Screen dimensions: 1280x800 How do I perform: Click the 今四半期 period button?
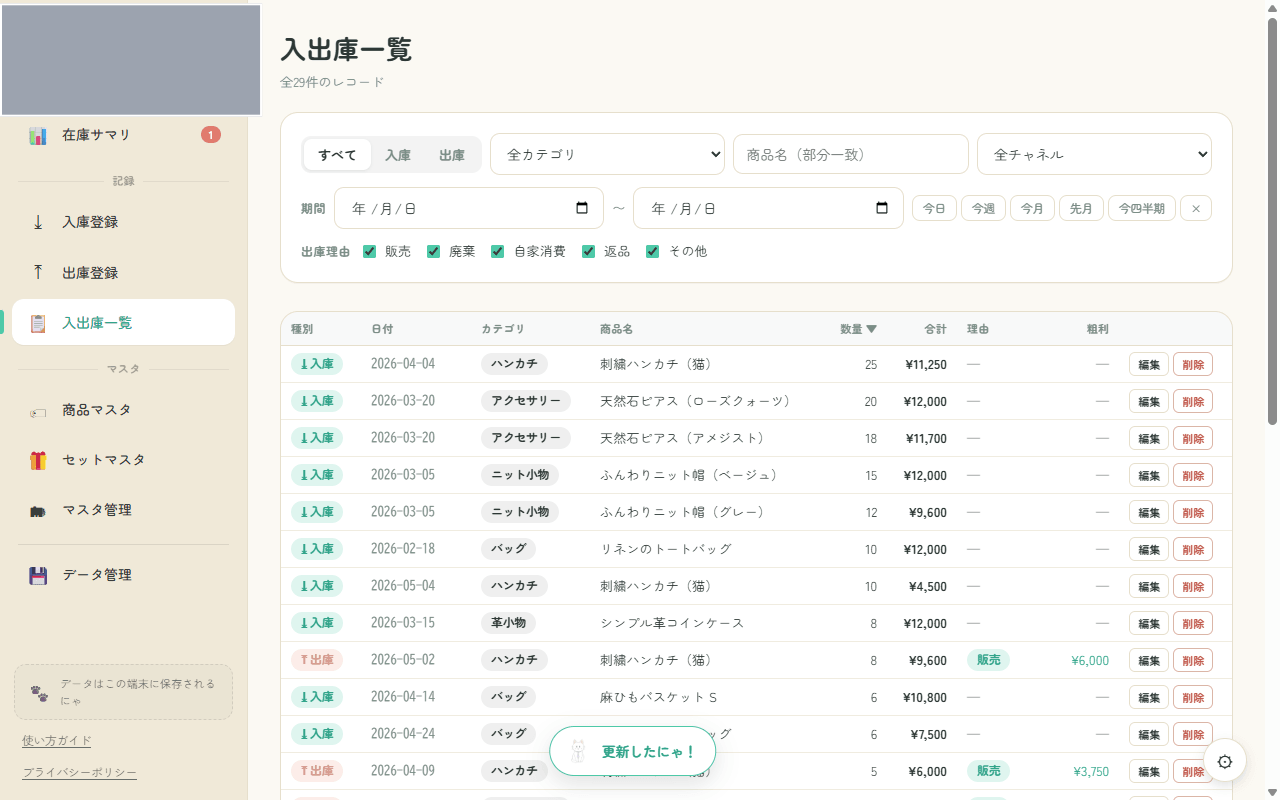coord(1142,208)
